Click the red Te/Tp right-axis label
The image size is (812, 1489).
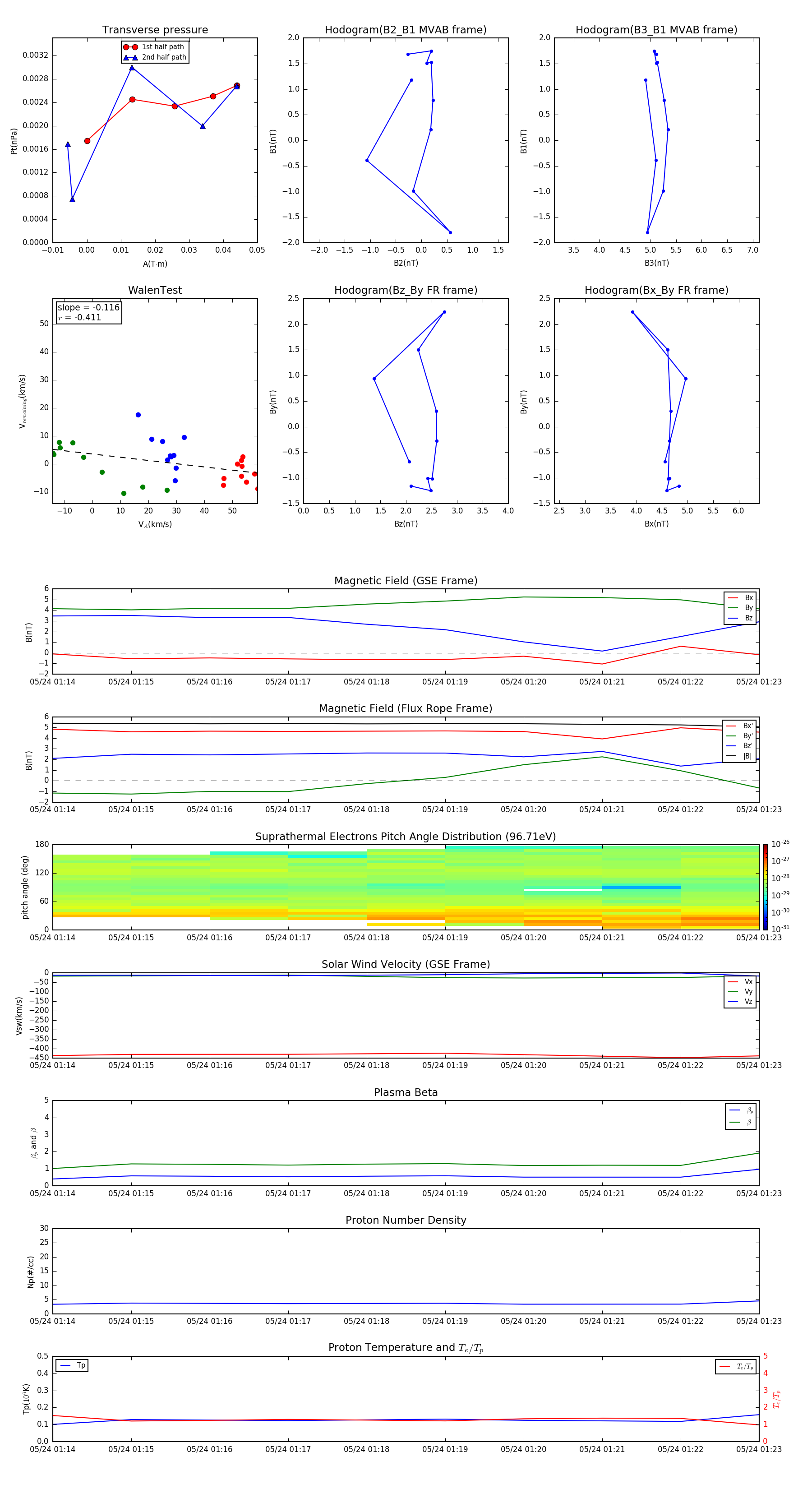click(776, 1399)
